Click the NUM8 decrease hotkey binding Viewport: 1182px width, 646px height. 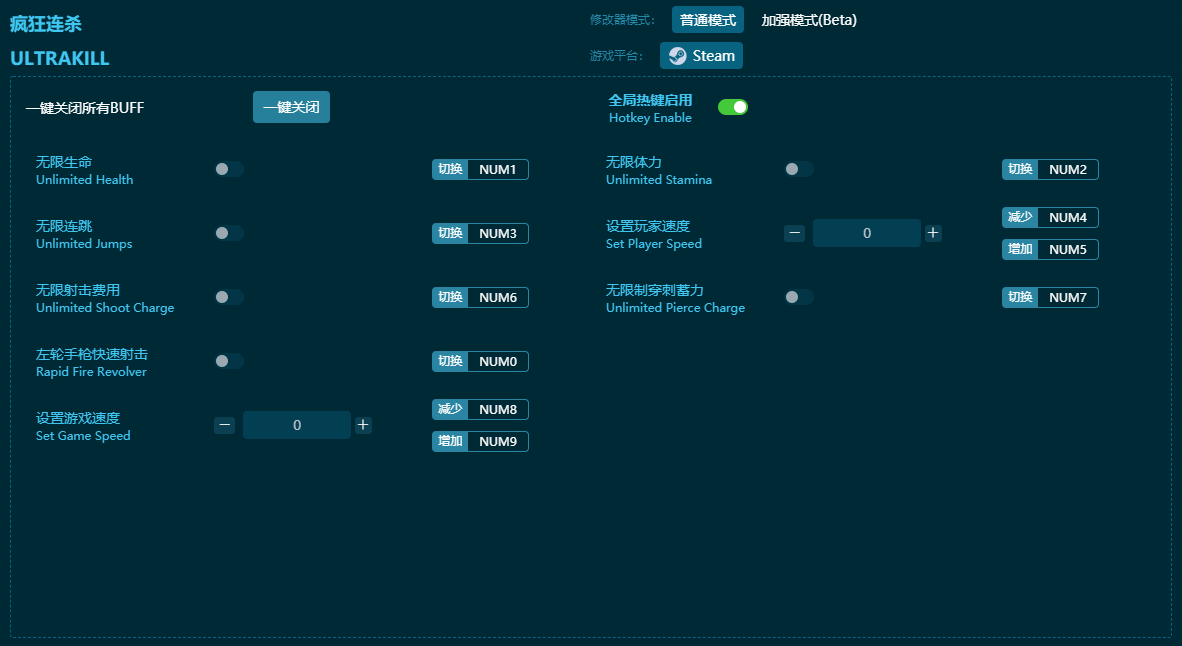[497, 410]
